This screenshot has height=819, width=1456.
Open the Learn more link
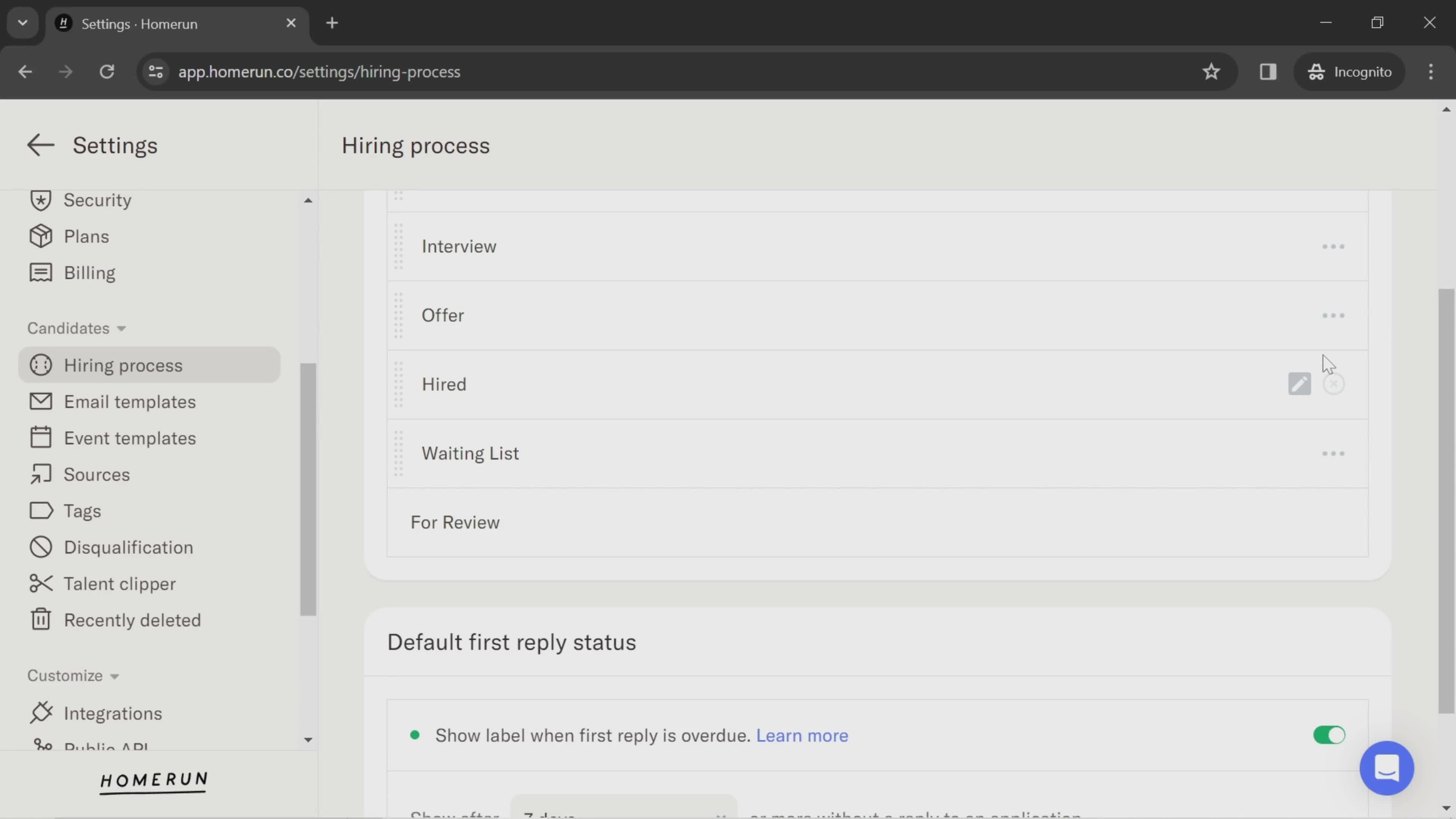802,735
